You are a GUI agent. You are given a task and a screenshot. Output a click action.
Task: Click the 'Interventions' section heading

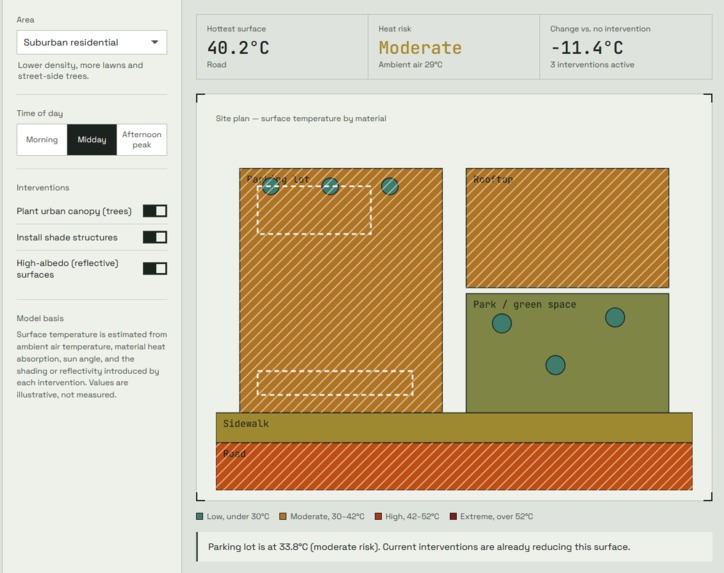43,187
